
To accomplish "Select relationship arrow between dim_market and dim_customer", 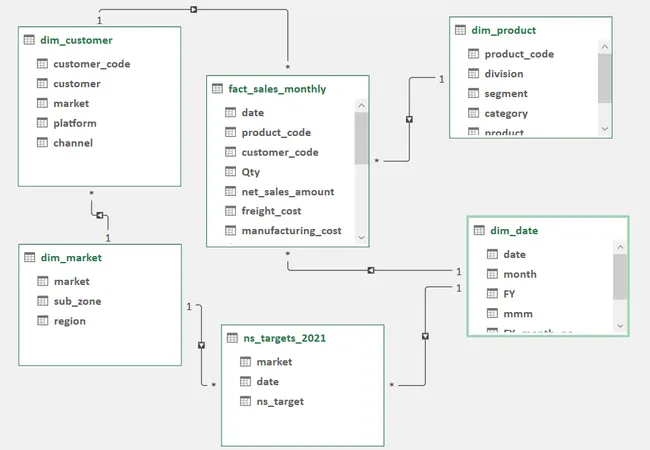I will 99,215.
